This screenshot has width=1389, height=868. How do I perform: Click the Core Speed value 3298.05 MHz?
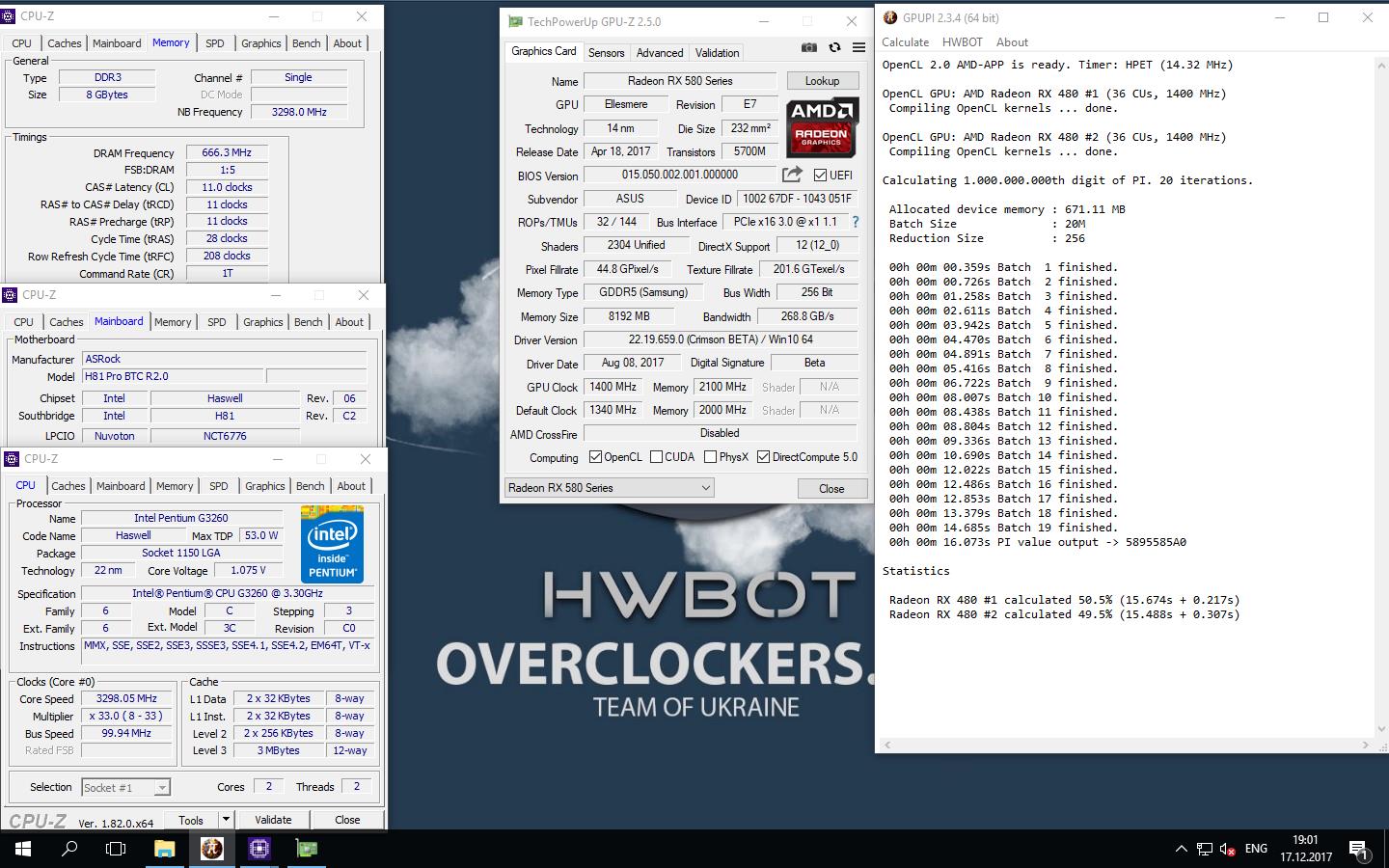click(126, 699)
